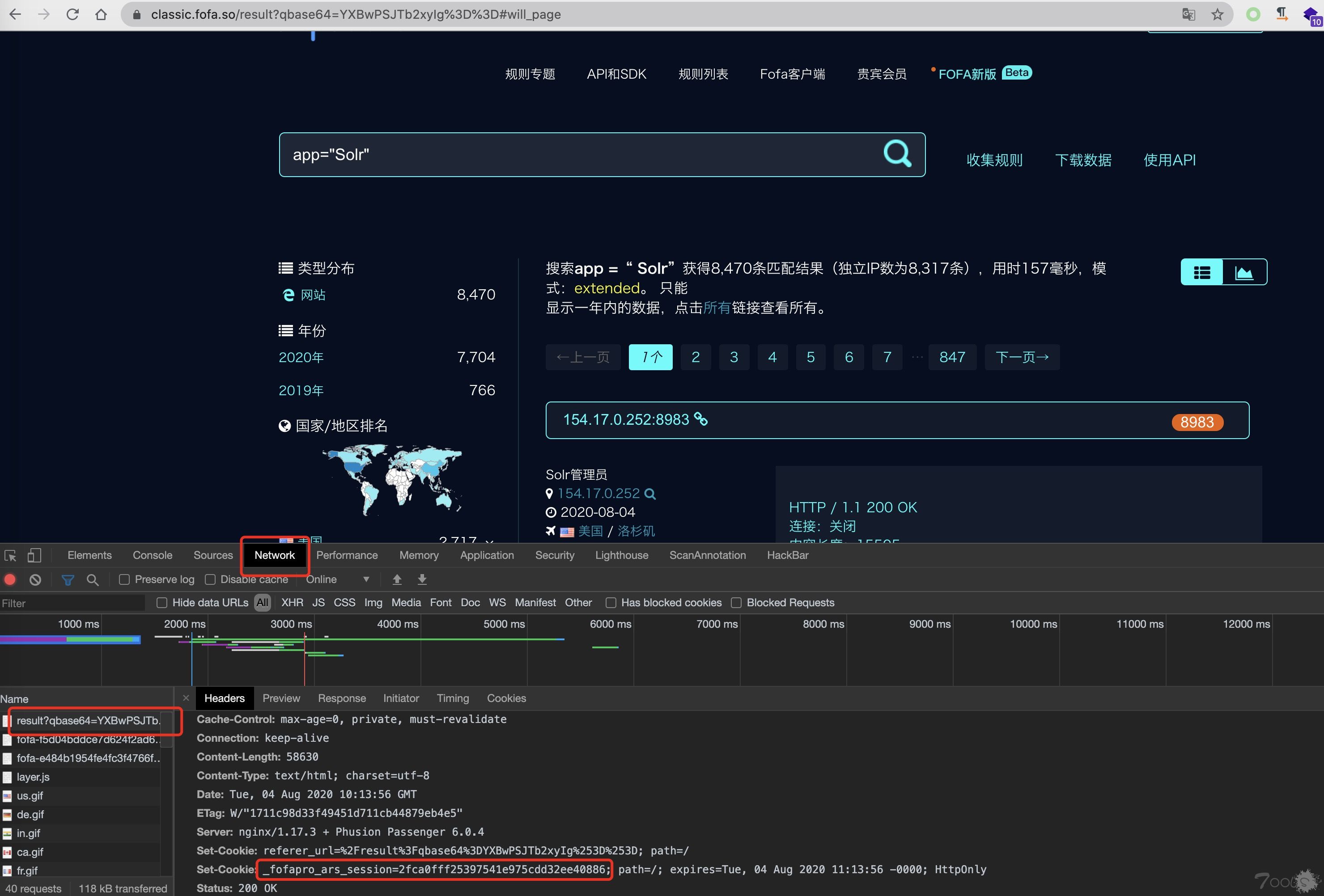Export HAR file download arrow icon
This screenshot has width=1324, height=896.
(422, 580)
